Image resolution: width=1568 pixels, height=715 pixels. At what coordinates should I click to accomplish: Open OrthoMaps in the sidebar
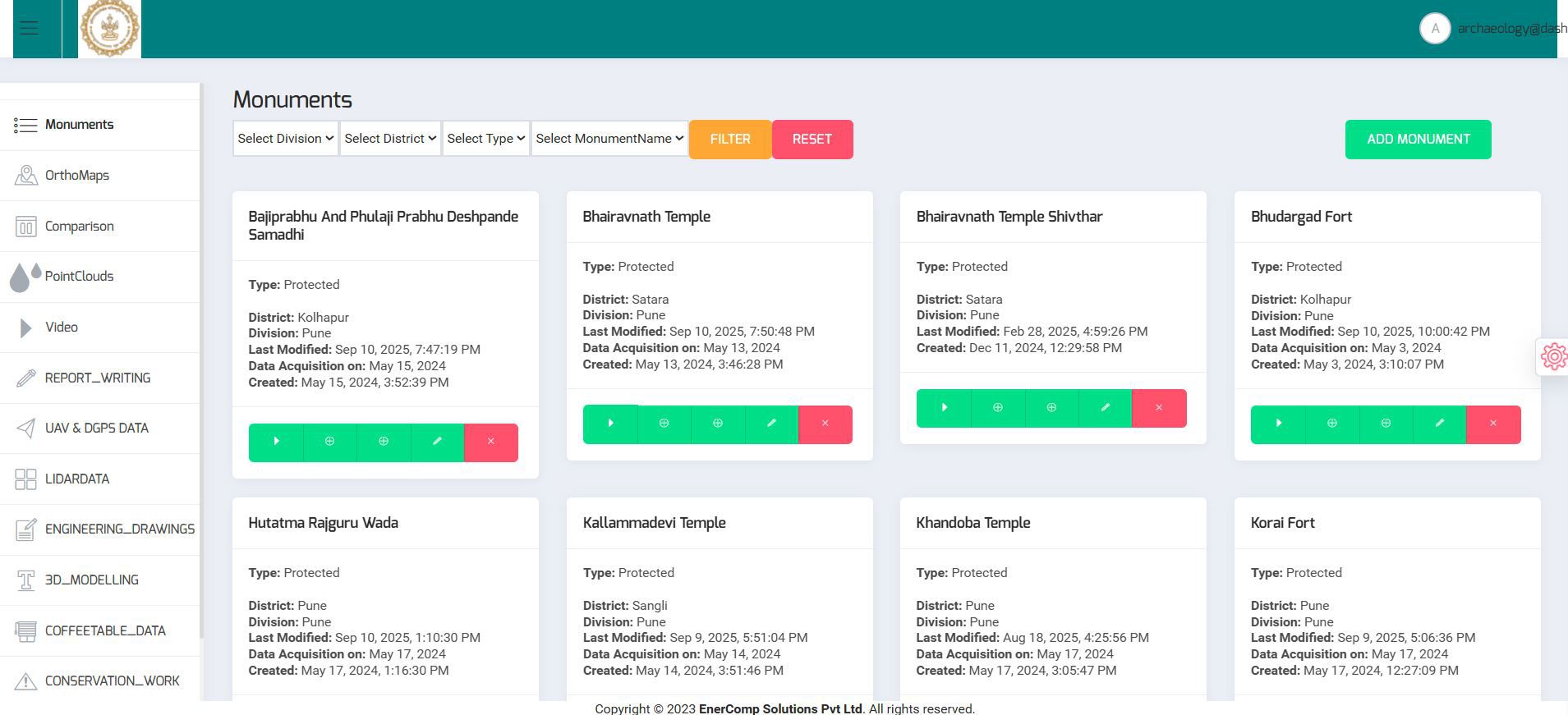77,176
